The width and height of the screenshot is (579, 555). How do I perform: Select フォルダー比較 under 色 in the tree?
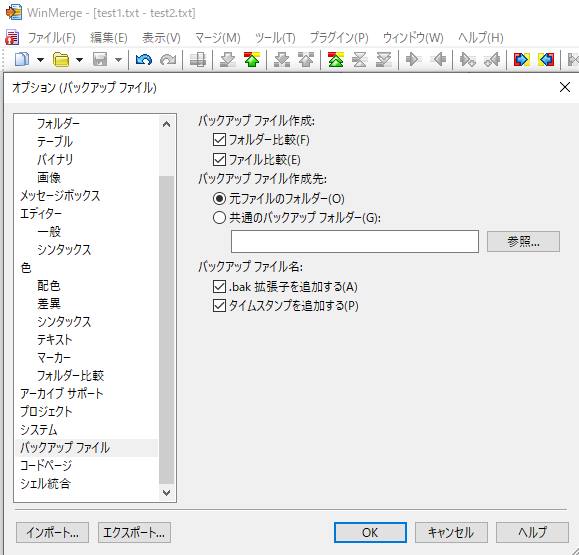[x=71, y=376]
